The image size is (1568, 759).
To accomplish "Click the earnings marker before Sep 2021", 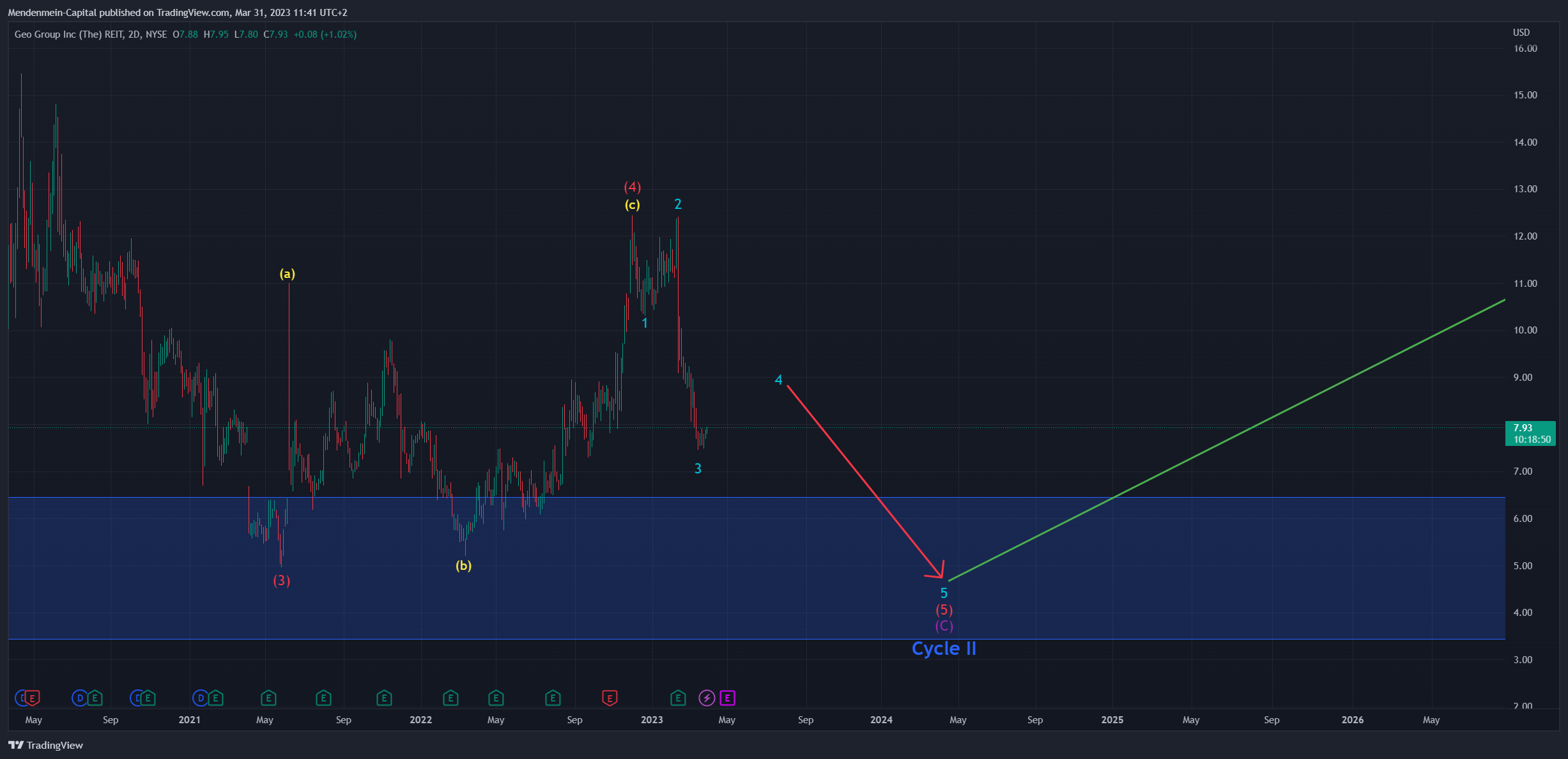I will tap(323, 698).
